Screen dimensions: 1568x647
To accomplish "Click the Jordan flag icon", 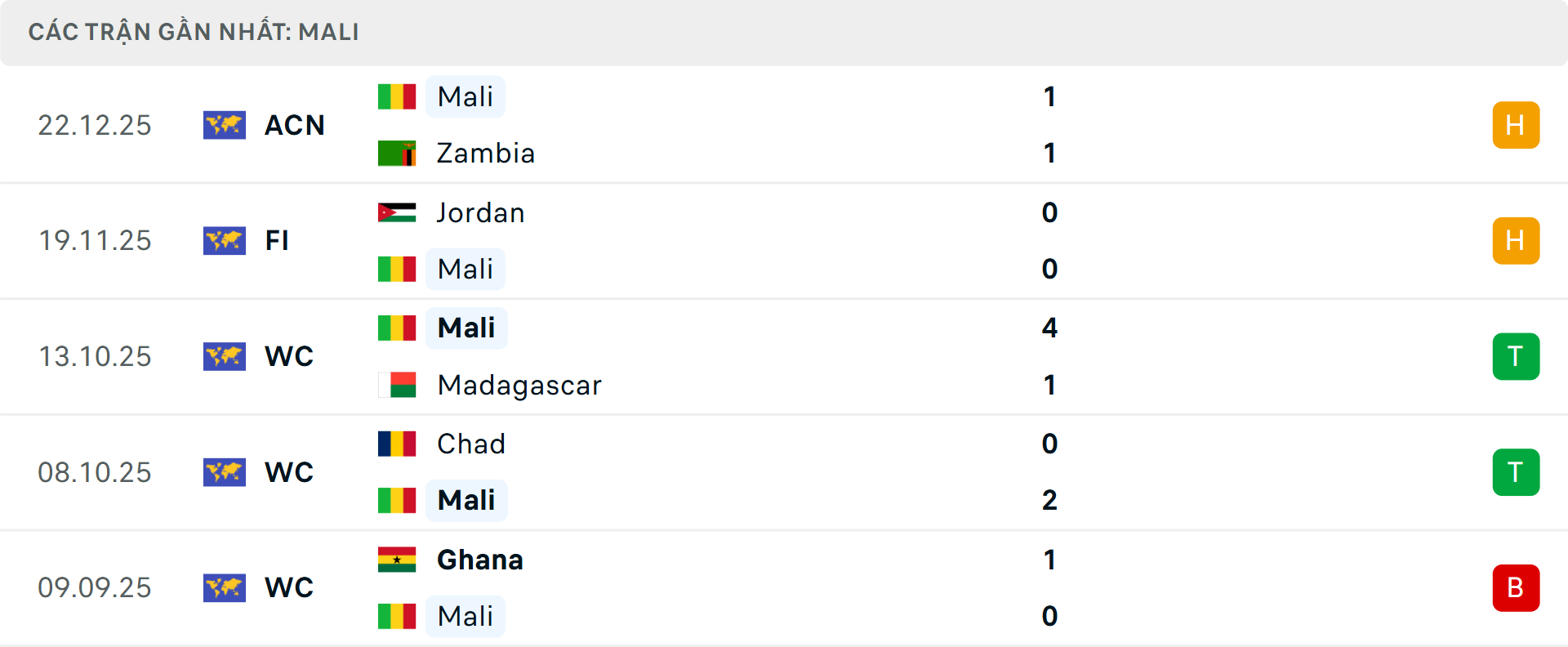I will (x=397, y=212).
